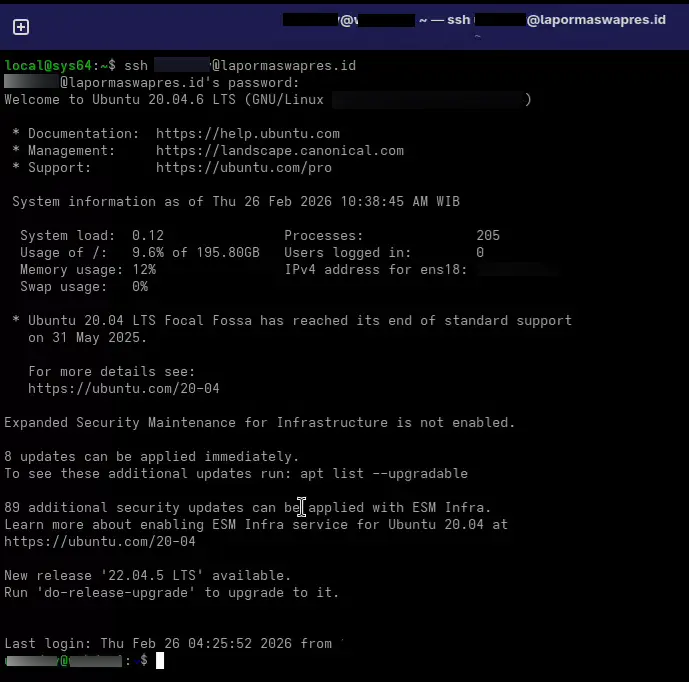The image size is (689, 682).
Task: Click the Swap usage 0% value
Action: point(140,287)
